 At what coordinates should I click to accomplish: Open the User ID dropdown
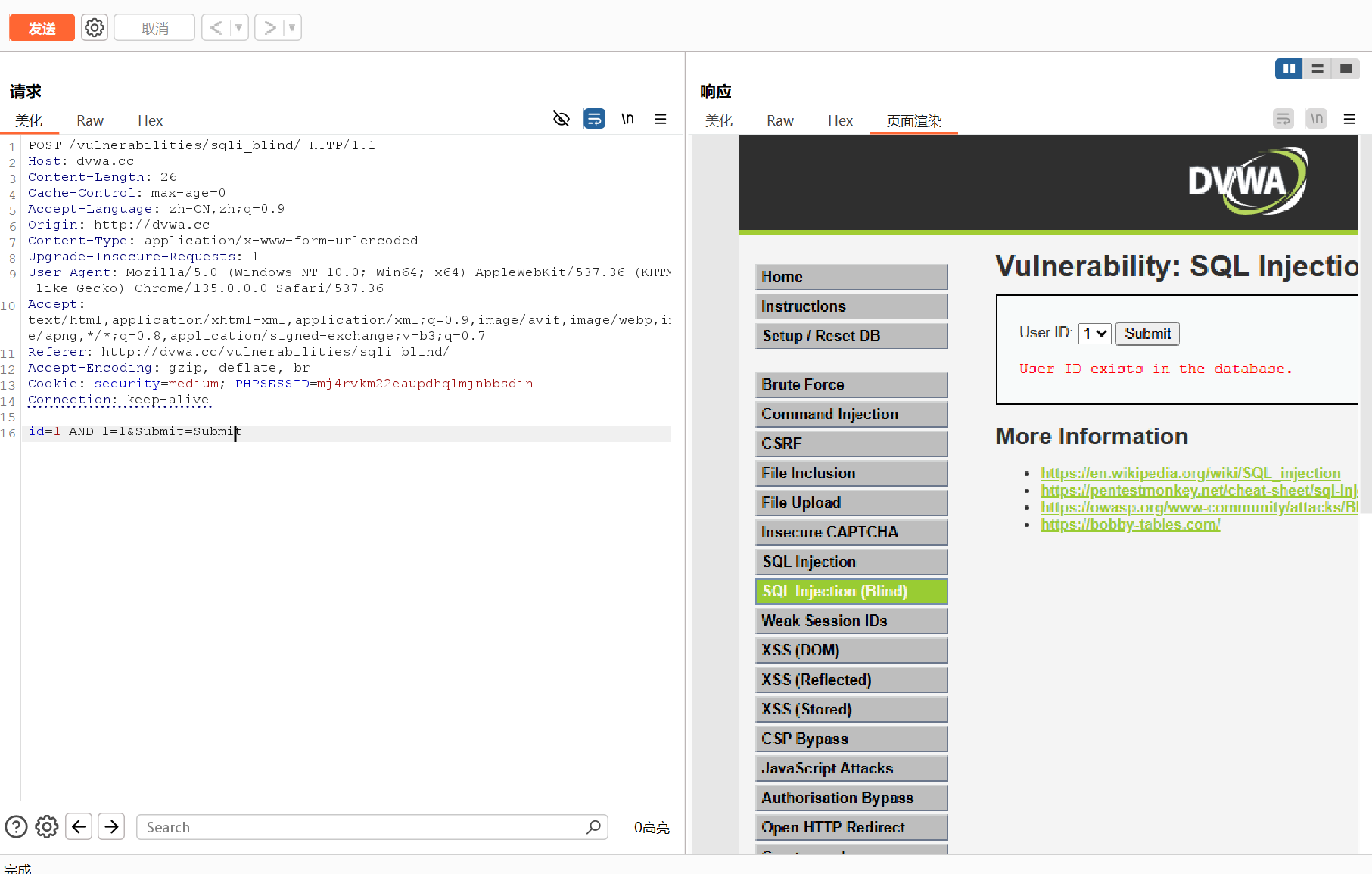coord(1094,334)
